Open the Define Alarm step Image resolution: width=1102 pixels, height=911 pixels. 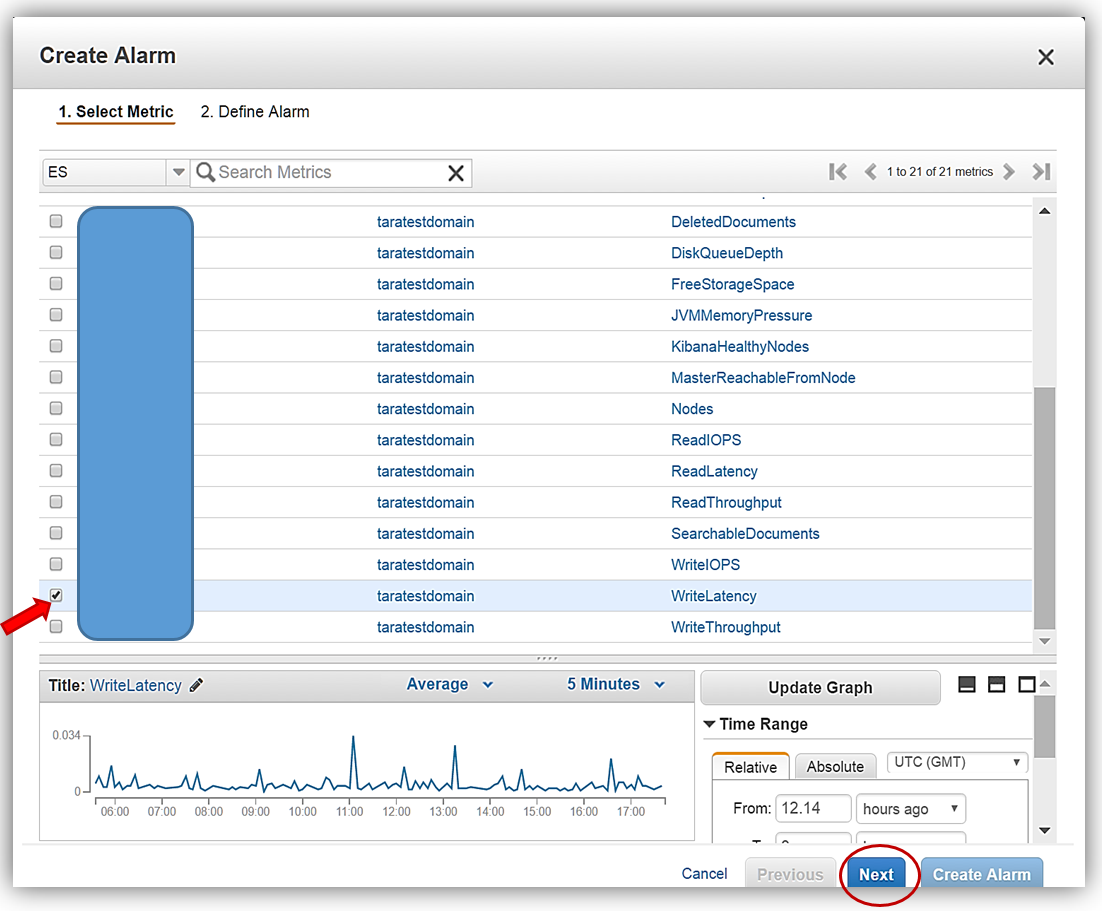tap(255, 112)
